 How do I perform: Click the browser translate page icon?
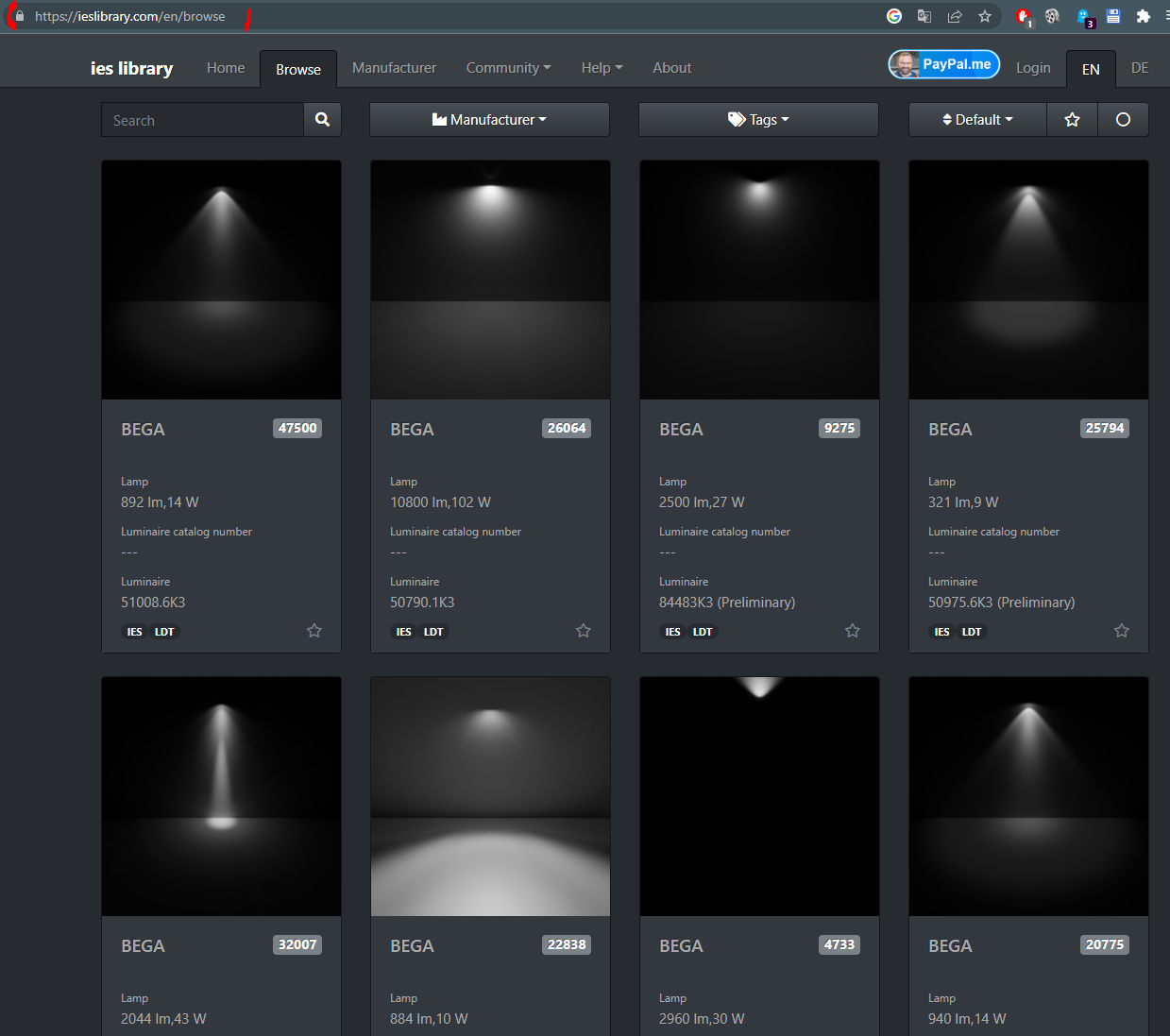point(924,16)
